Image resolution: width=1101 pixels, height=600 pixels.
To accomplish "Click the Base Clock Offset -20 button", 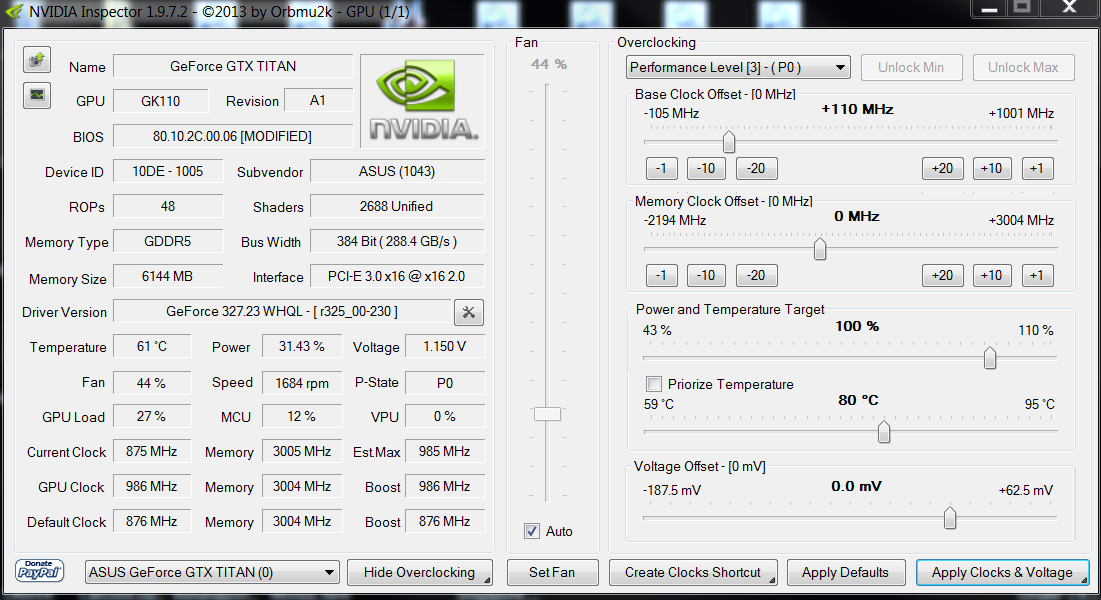I will [756, 168].
